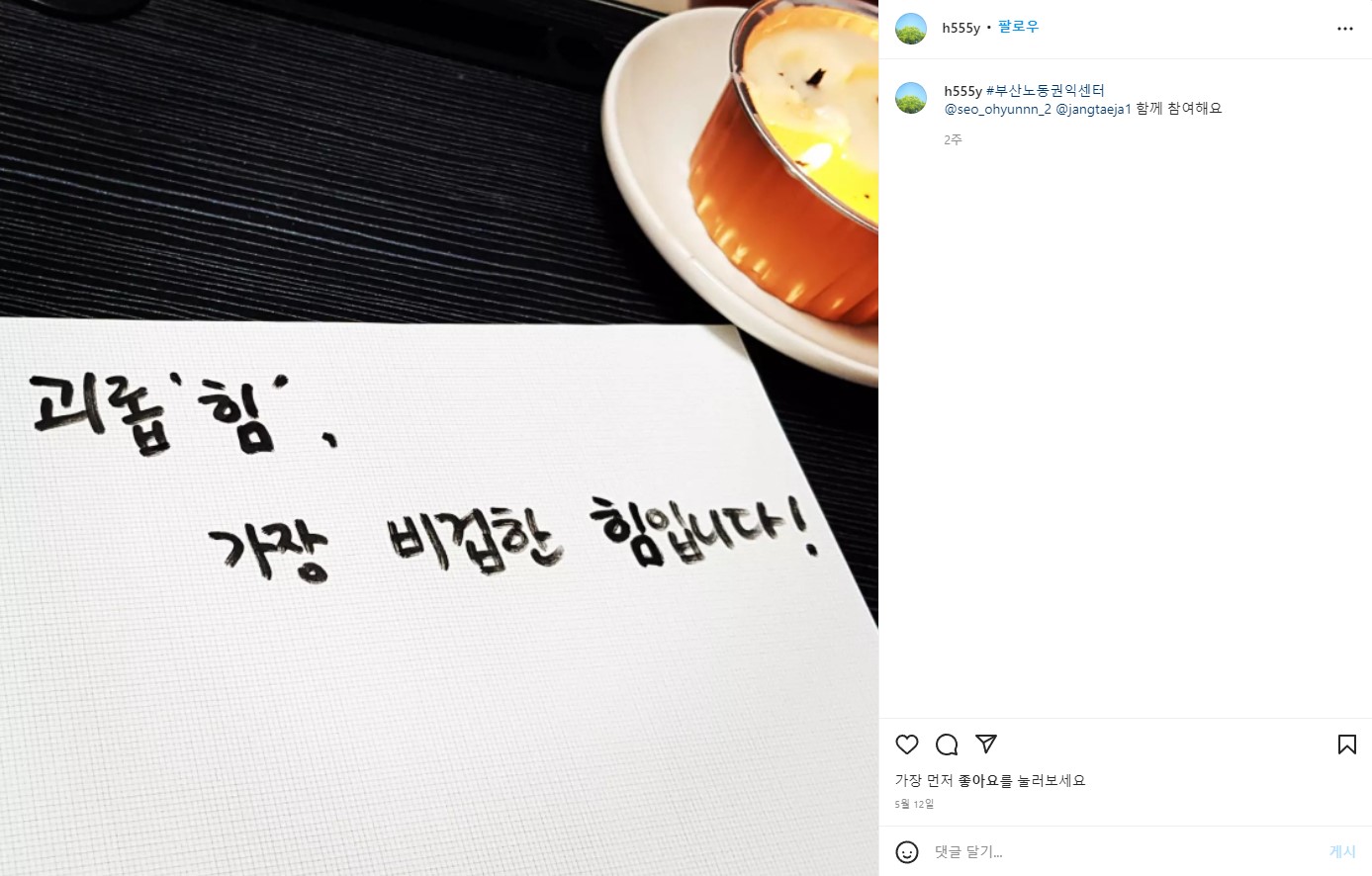
Task: Save post with bookmark icon
Action: point(1346,745)
